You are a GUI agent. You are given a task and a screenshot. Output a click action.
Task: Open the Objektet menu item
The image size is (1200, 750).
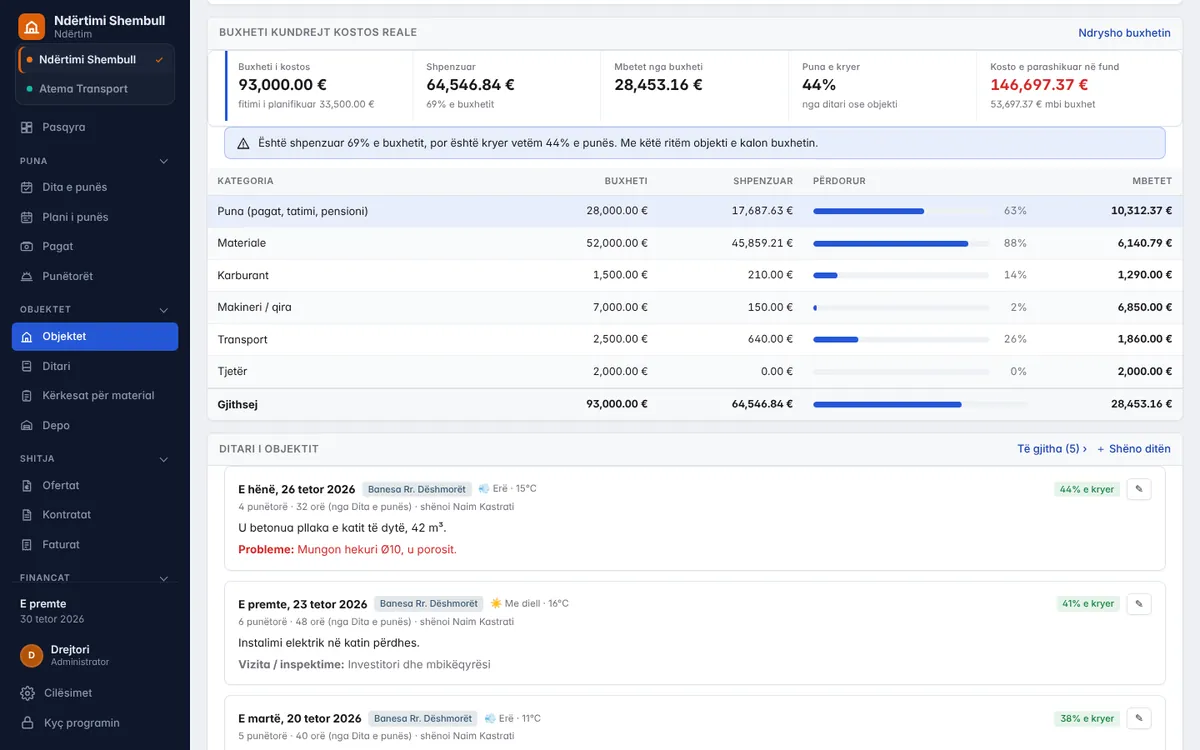(95, 337)
